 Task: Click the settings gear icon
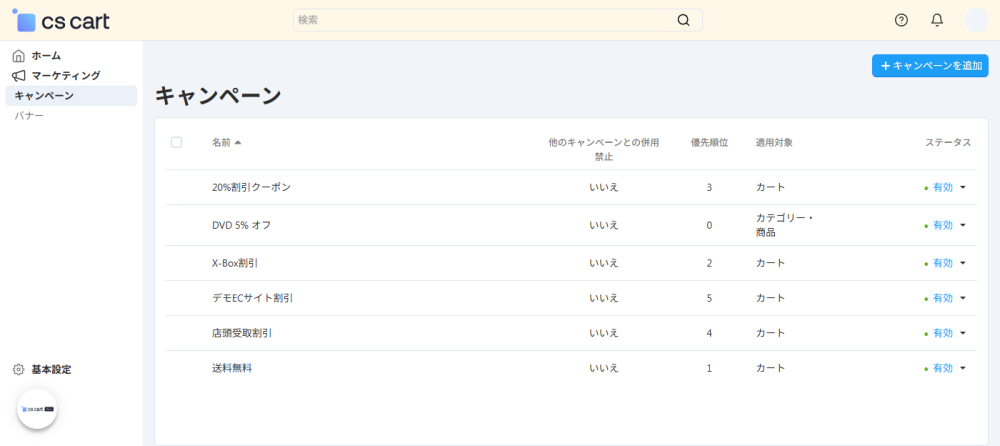pyautogui.click(x=19, y=370)
